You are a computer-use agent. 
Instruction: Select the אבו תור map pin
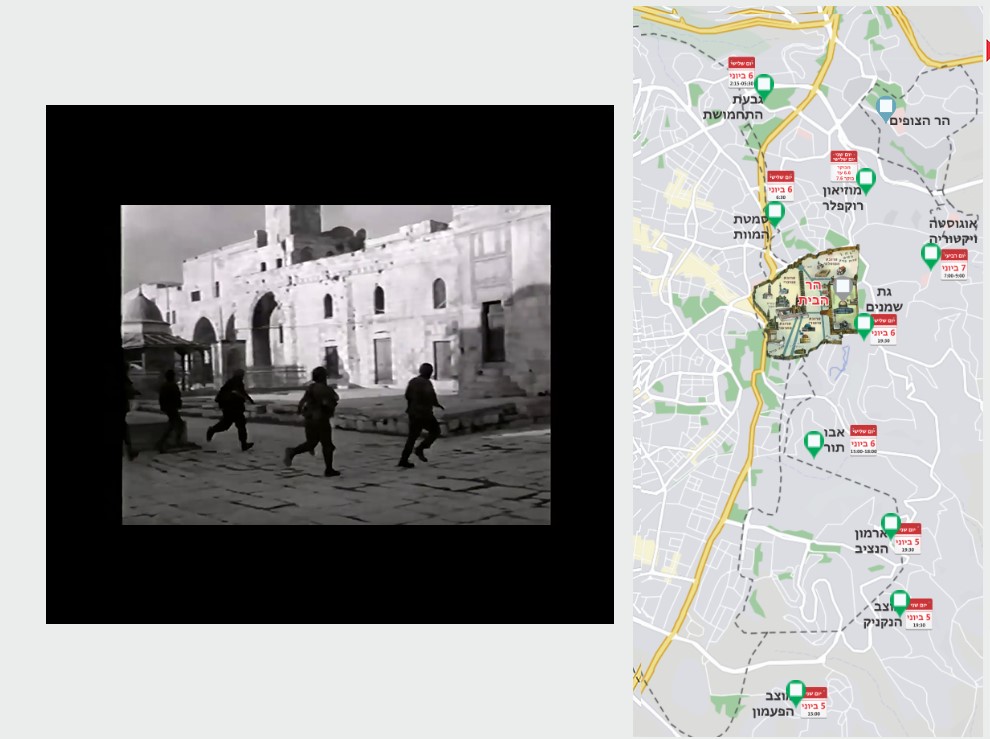(x=814, y=442)
